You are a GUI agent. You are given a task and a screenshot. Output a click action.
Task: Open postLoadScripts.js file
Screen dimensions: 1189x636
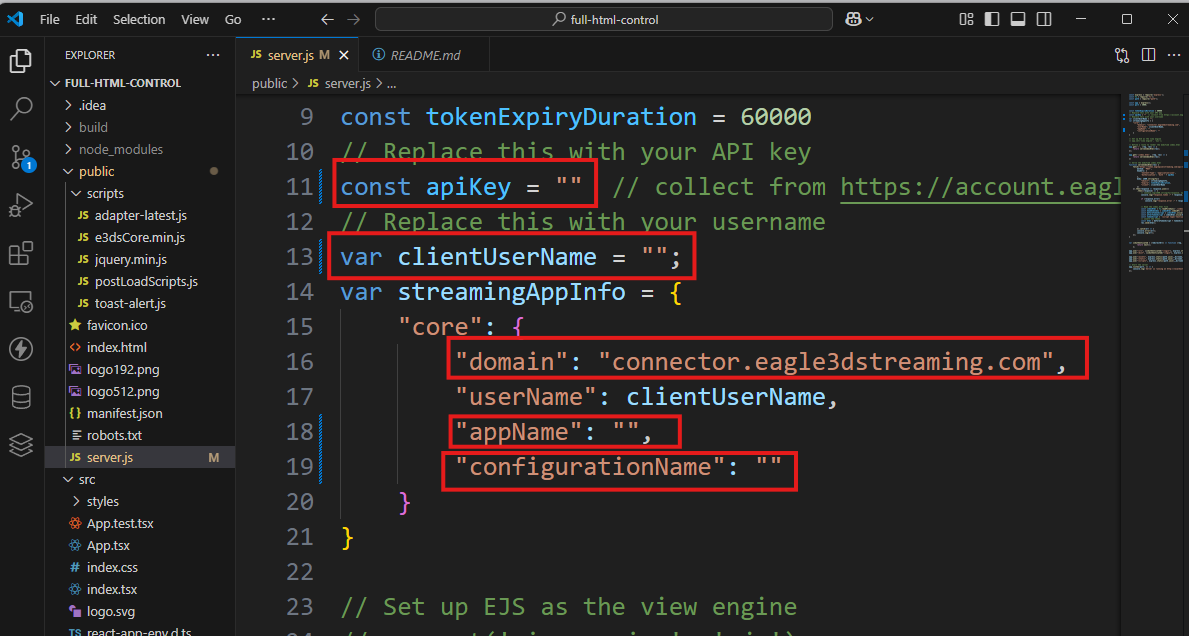[140, 281]
